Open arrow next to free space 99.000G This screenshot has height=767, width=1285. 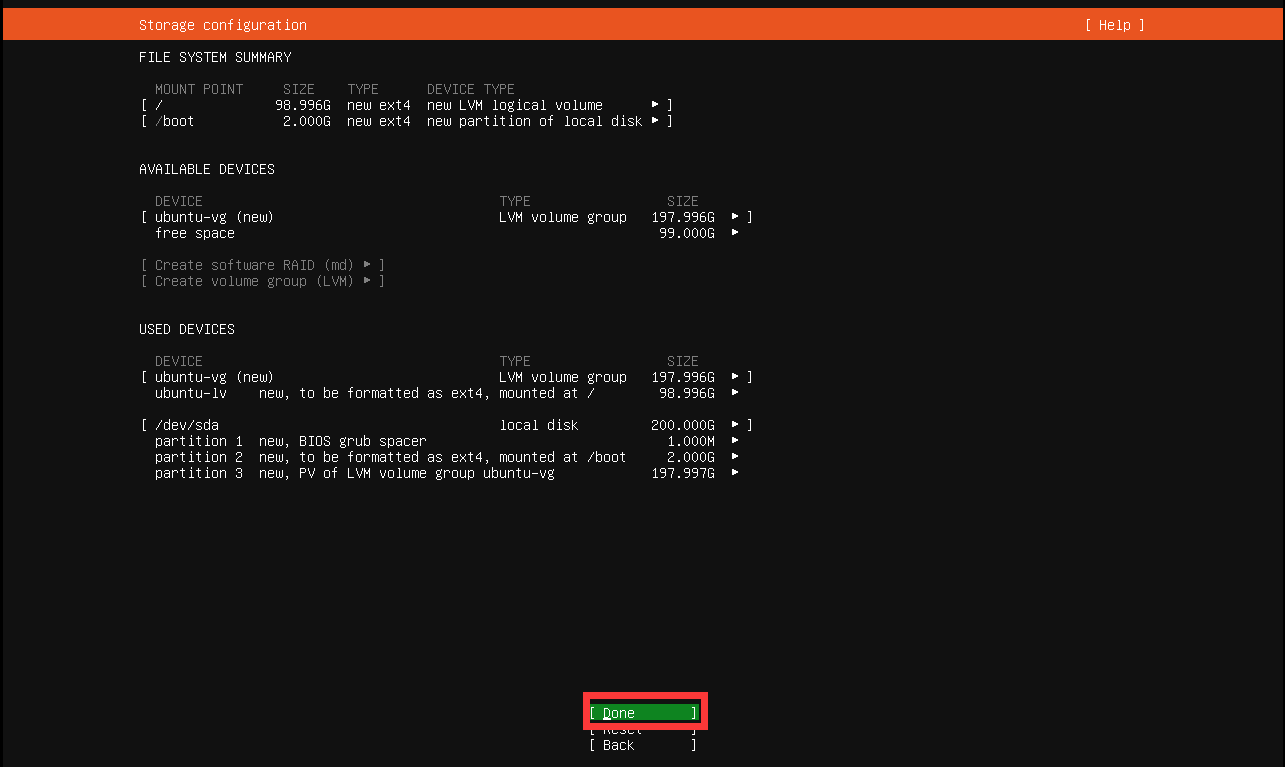735,233
